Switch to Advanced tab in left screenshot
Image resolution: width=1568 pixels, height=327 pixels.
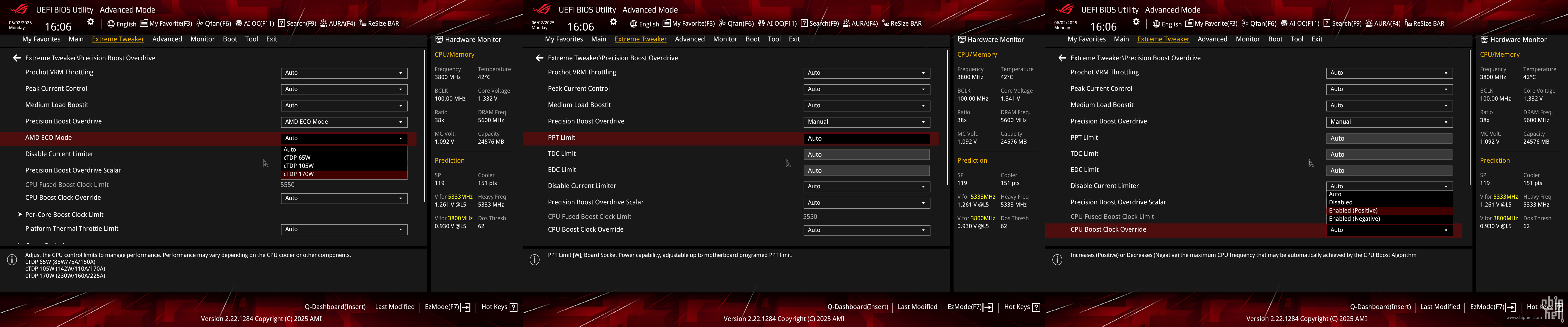point(167,39)
